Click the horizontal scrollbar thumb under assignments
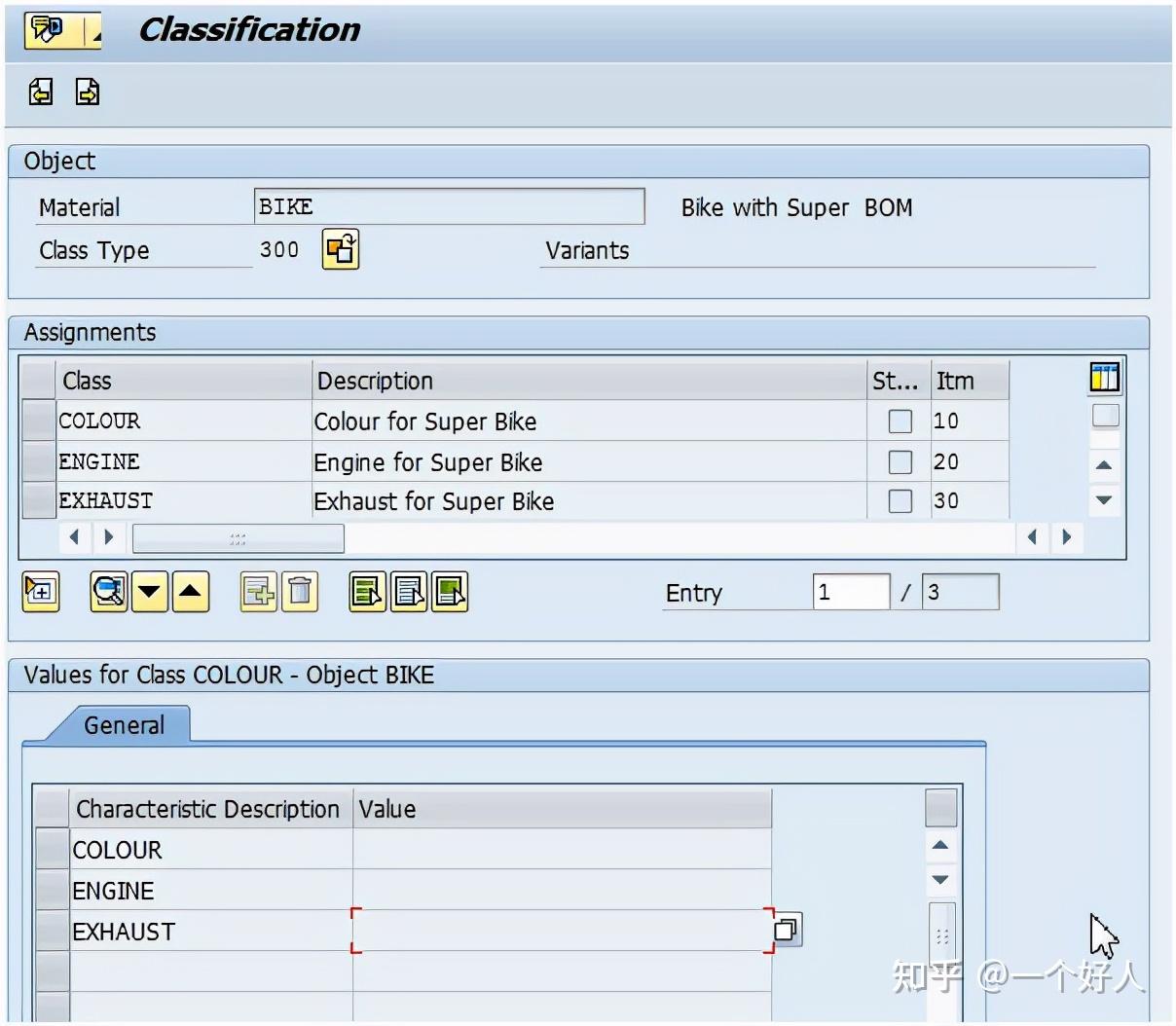Screen dimensions: 1176x1026 [x=238, y=537]
